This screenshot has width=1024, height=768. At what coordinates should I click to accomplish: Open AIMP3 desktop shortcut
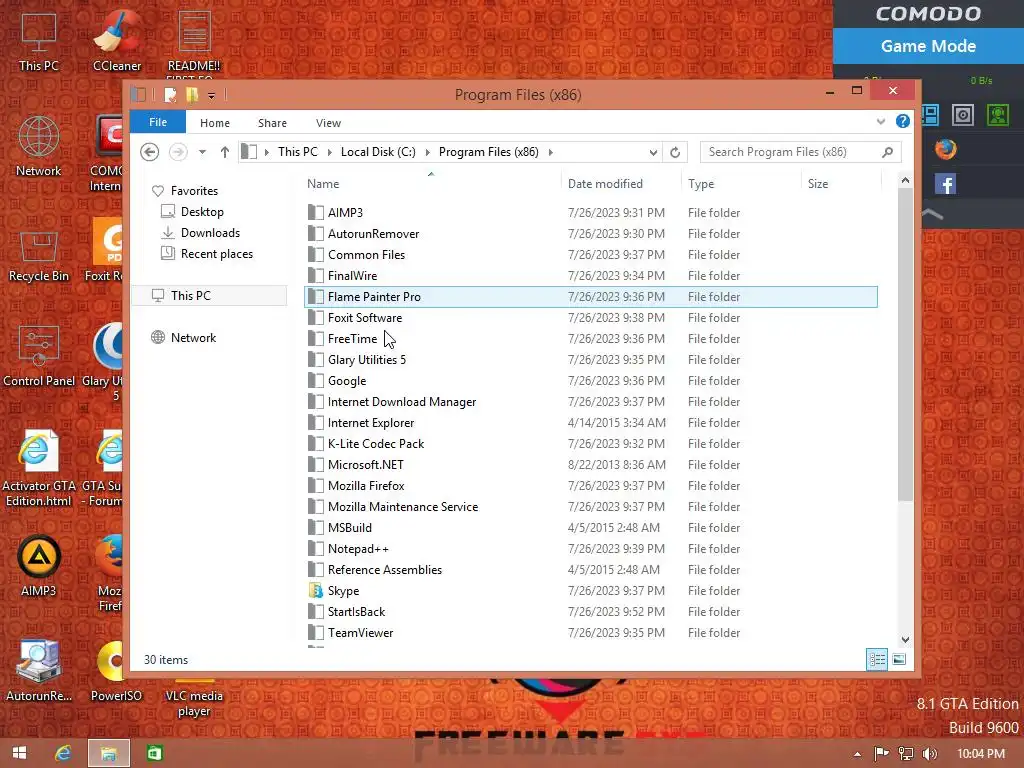[x=39, y=566]
